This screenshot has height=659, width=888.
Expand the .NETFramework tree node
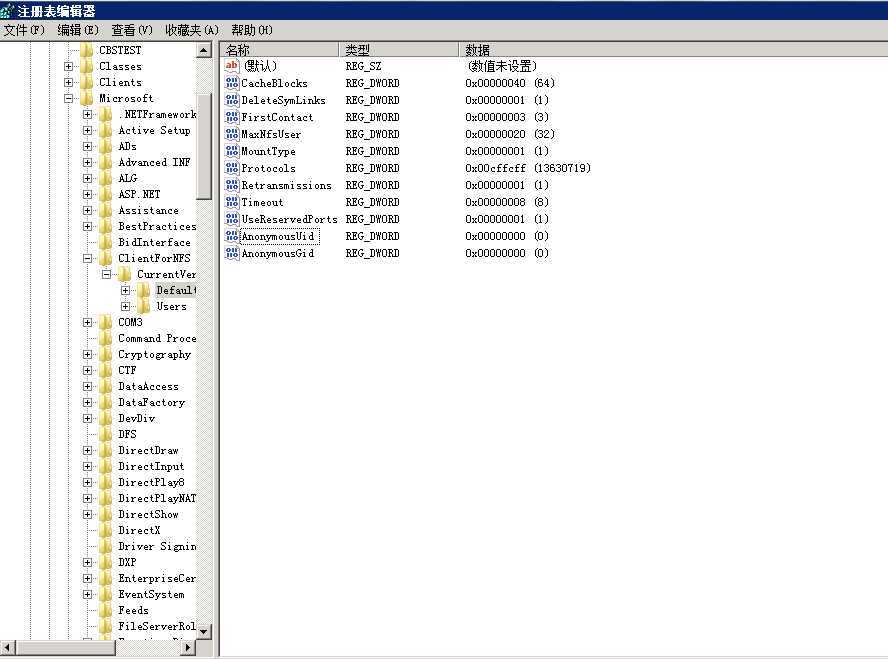click(x=87, y=114)
